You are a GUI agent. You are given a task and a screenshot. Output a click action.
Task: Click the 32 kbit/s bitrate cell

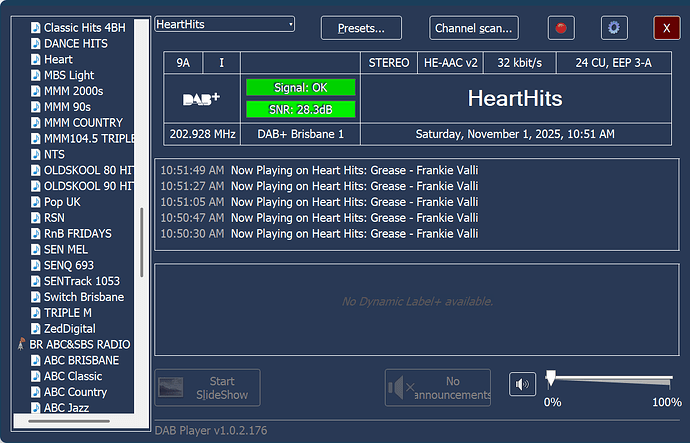click(x=520, y=63)
